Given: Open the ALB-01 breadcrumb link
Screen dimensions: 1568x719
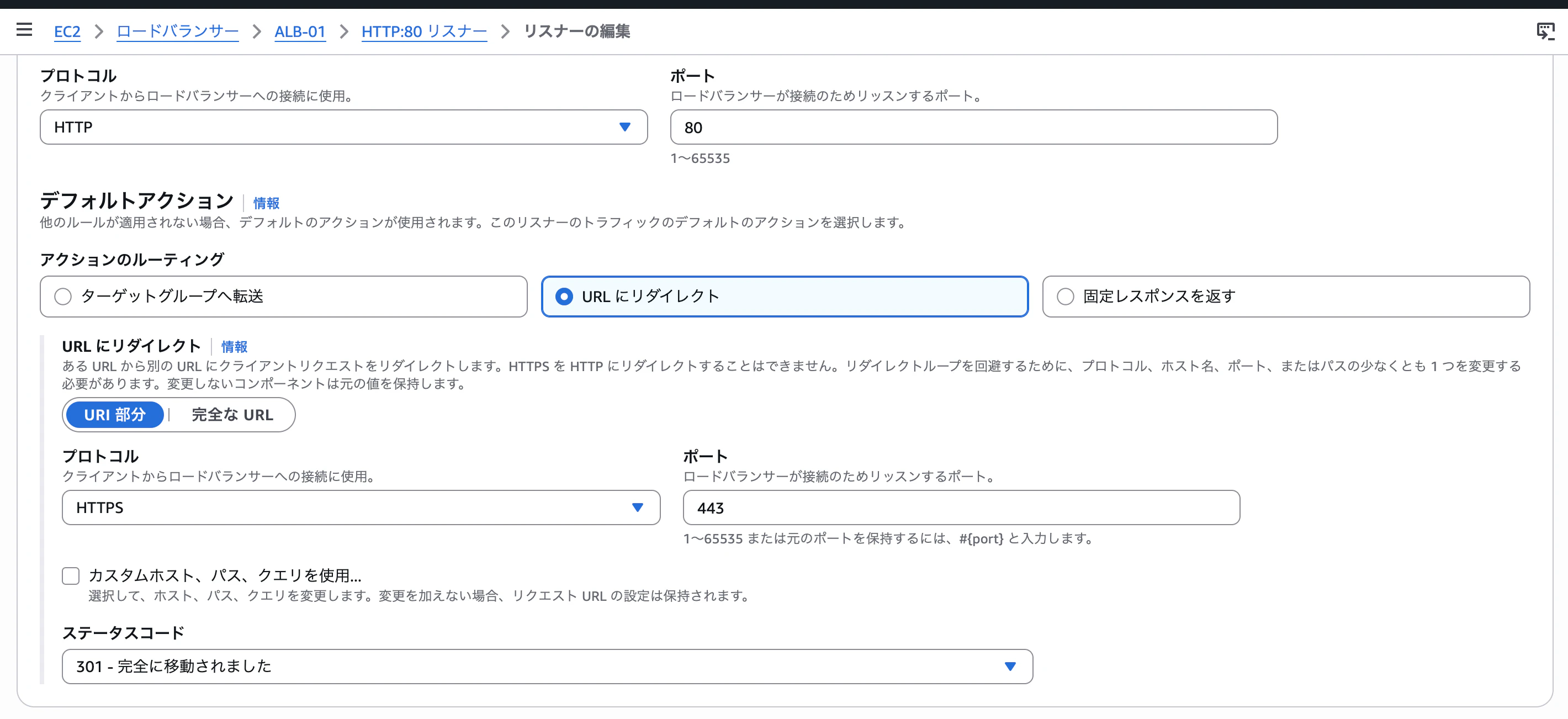Looking at the screenshot, I should point(300,31).
